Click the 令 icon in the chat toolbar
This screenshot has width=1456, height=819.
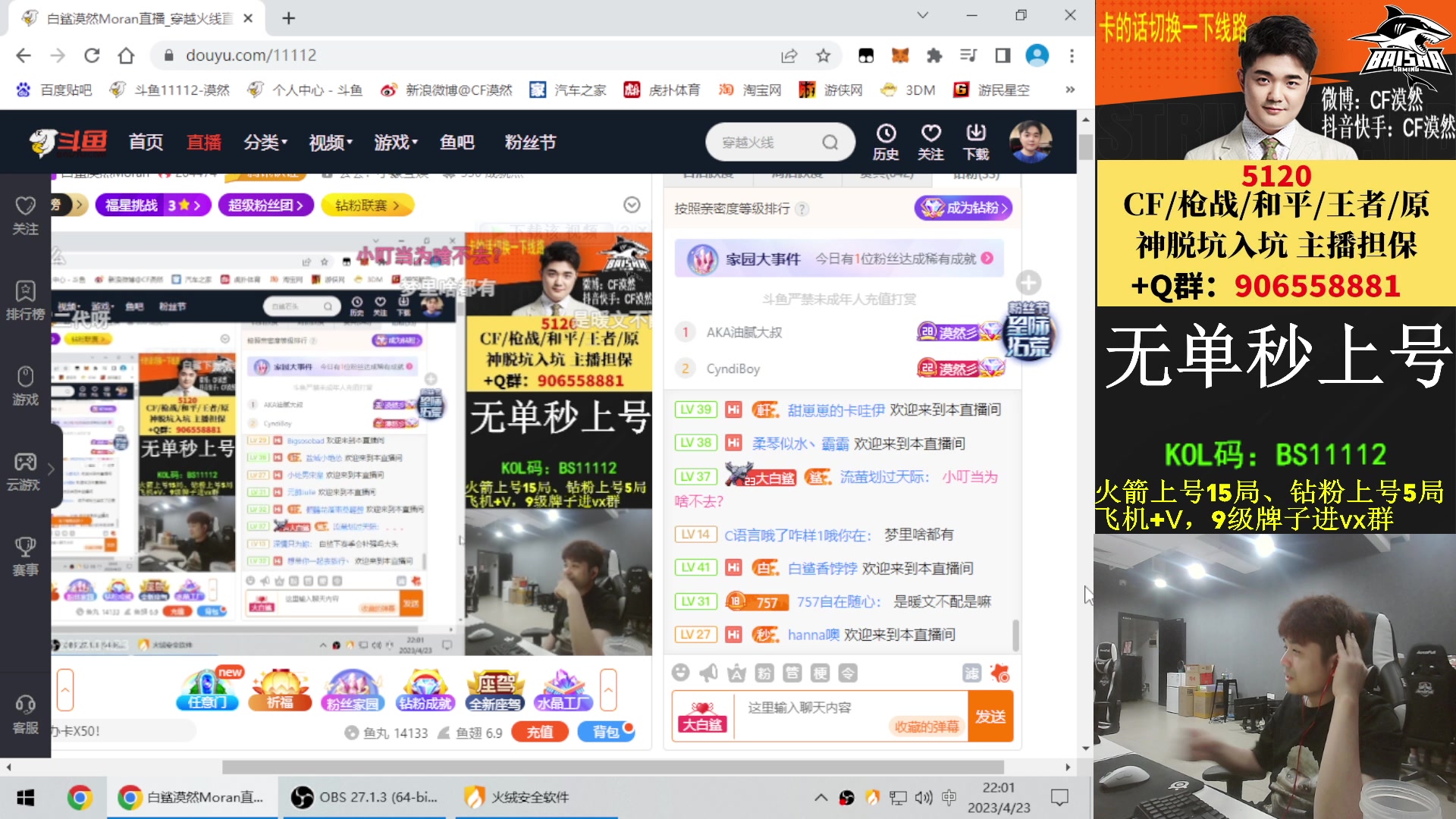[x=848, y=673]
